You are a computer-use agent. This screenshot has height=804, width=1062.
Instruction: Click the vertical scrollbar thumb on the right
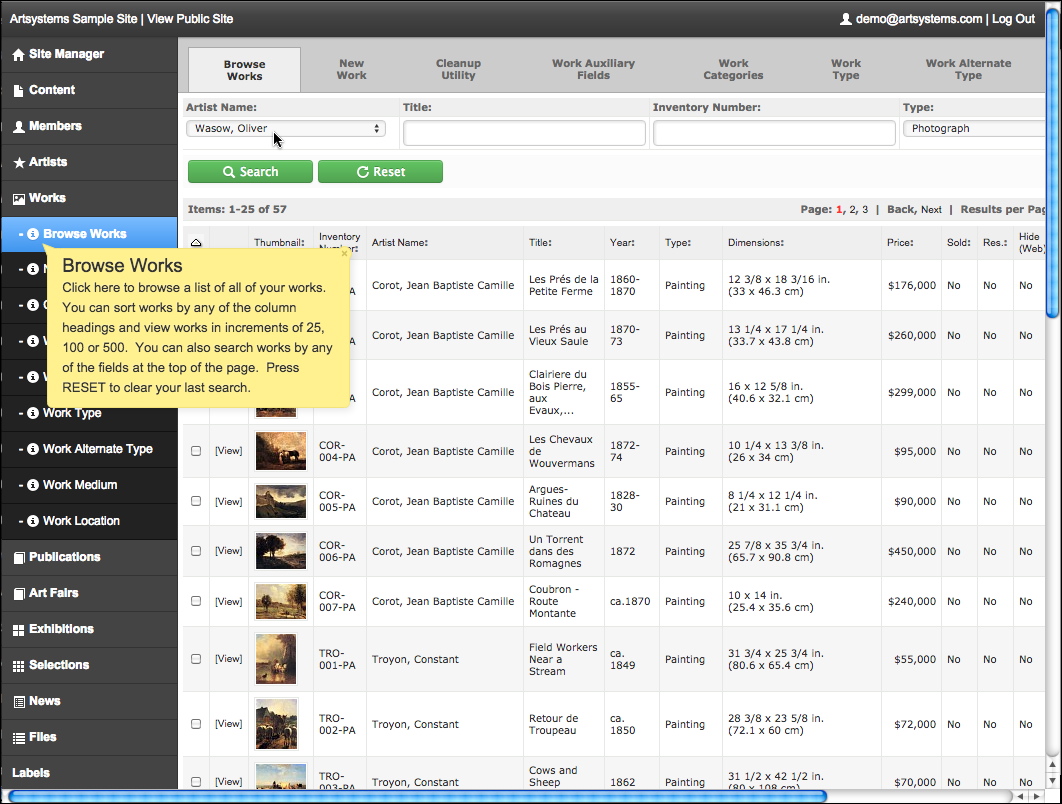[1053, 163]
